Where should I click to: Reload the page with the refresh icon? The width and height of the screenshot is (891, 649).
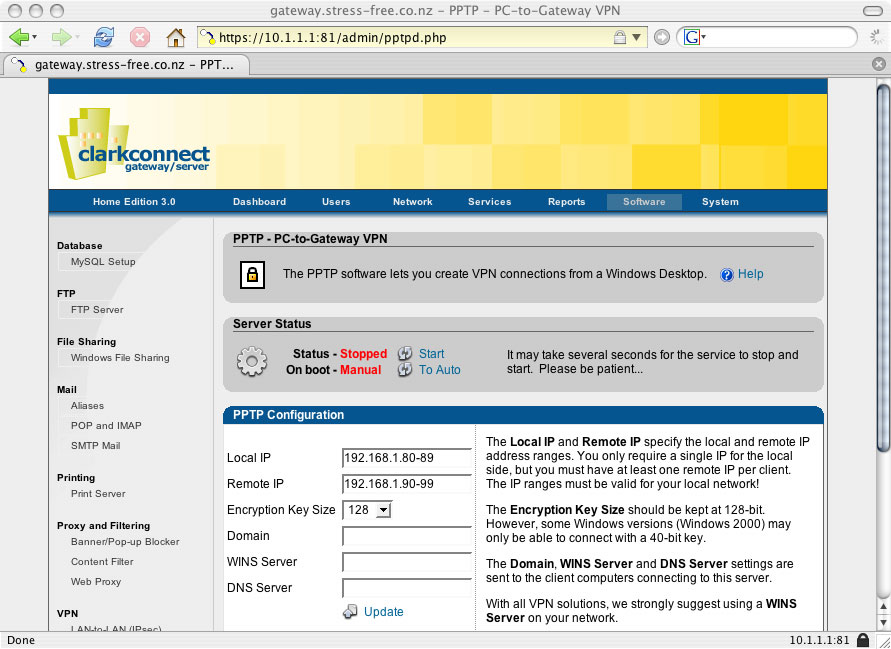click(103, 38)
